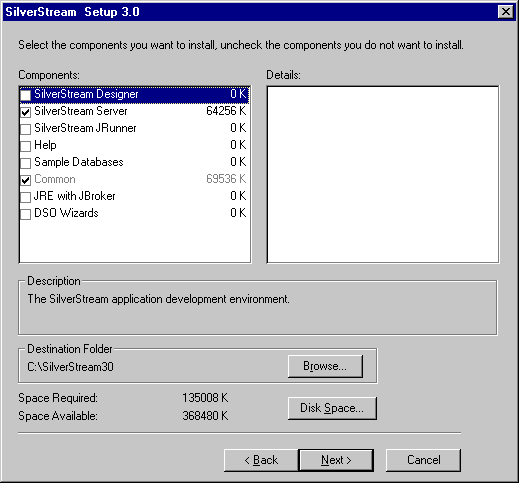Select the 'SilverStream Server' row label
The image size is (519, 483).
coord(81,111)
